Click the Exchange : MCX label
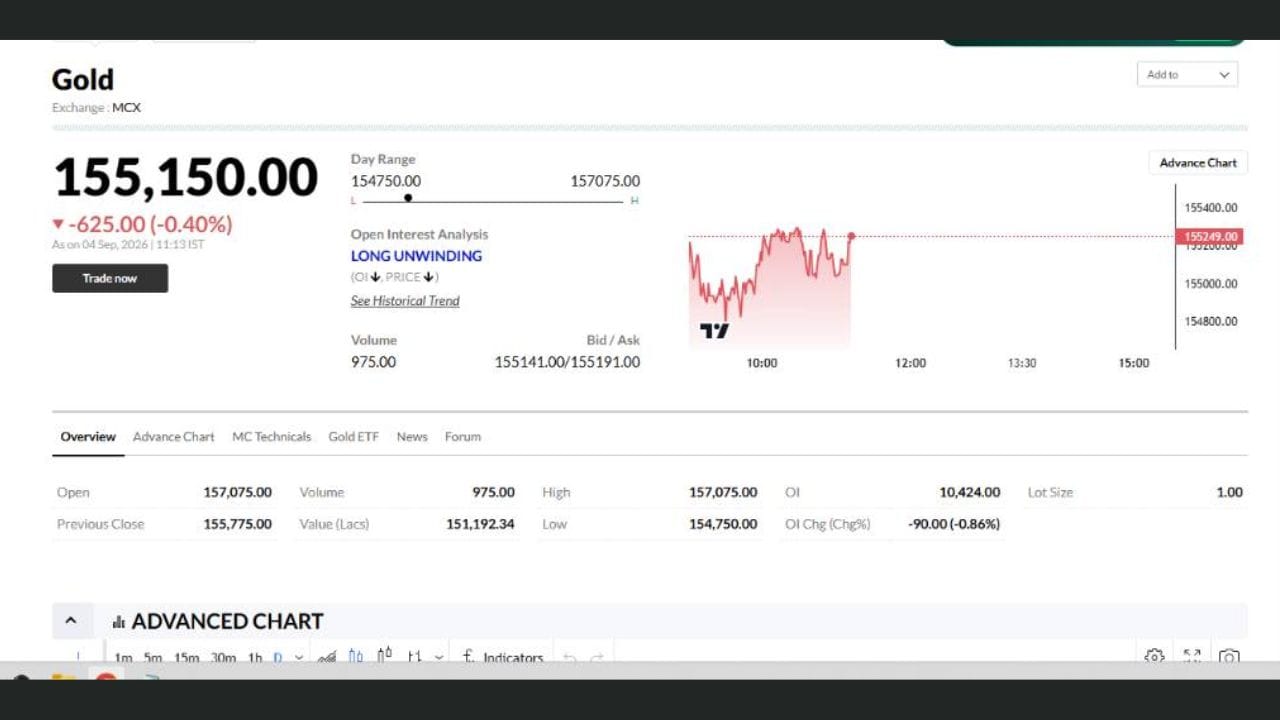 tap(96, 108)
